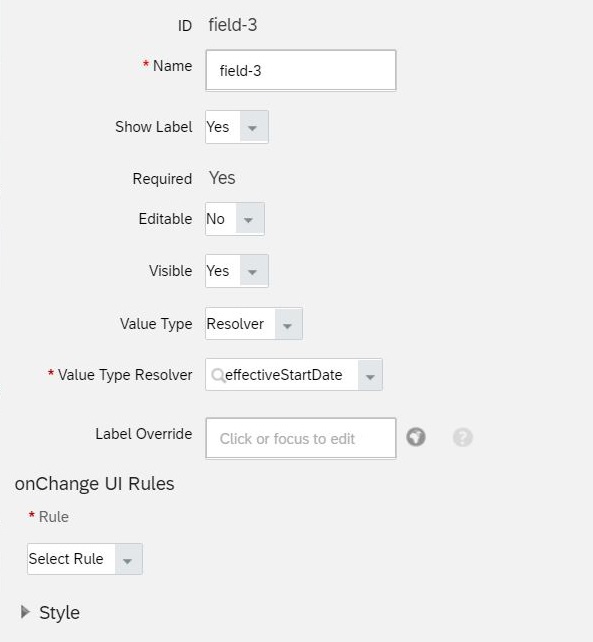Click the Editable No value
This screenshot has width=593, height=642.
point(215,219)
